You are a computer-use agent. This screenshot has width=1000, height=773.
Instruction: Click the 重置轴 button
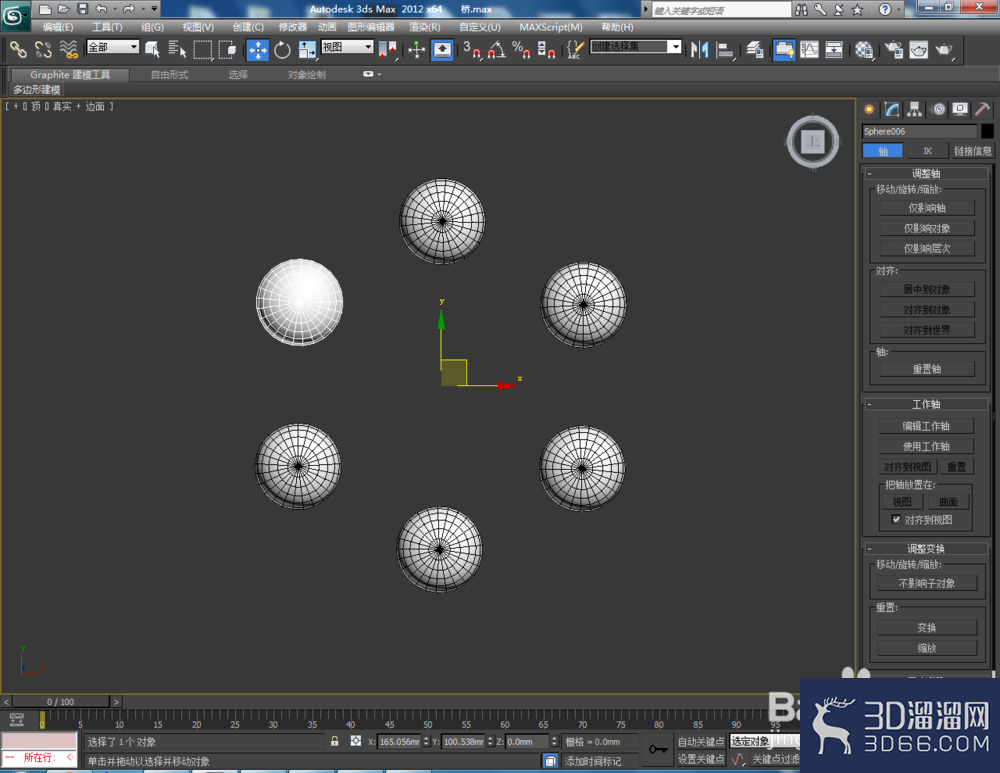point(927,369)
